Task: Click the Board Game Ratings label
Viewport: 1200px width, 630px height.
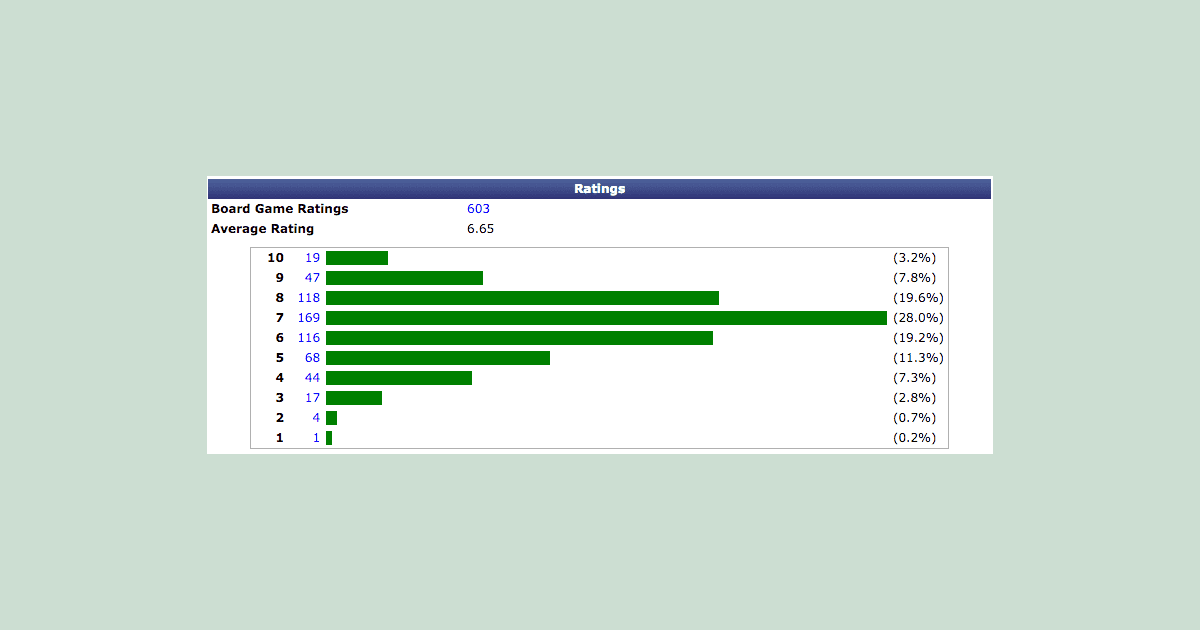Action: (x=280, y=209)
